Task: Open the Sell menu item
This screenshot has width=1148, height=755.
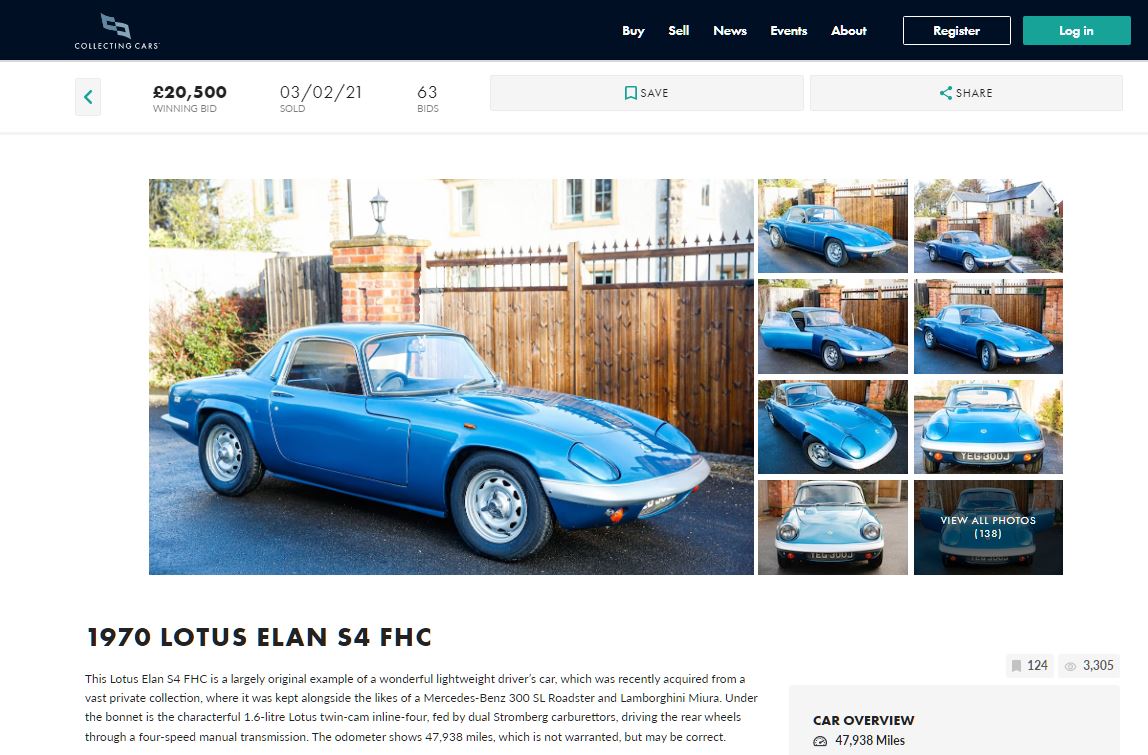Action: point(679,31)
